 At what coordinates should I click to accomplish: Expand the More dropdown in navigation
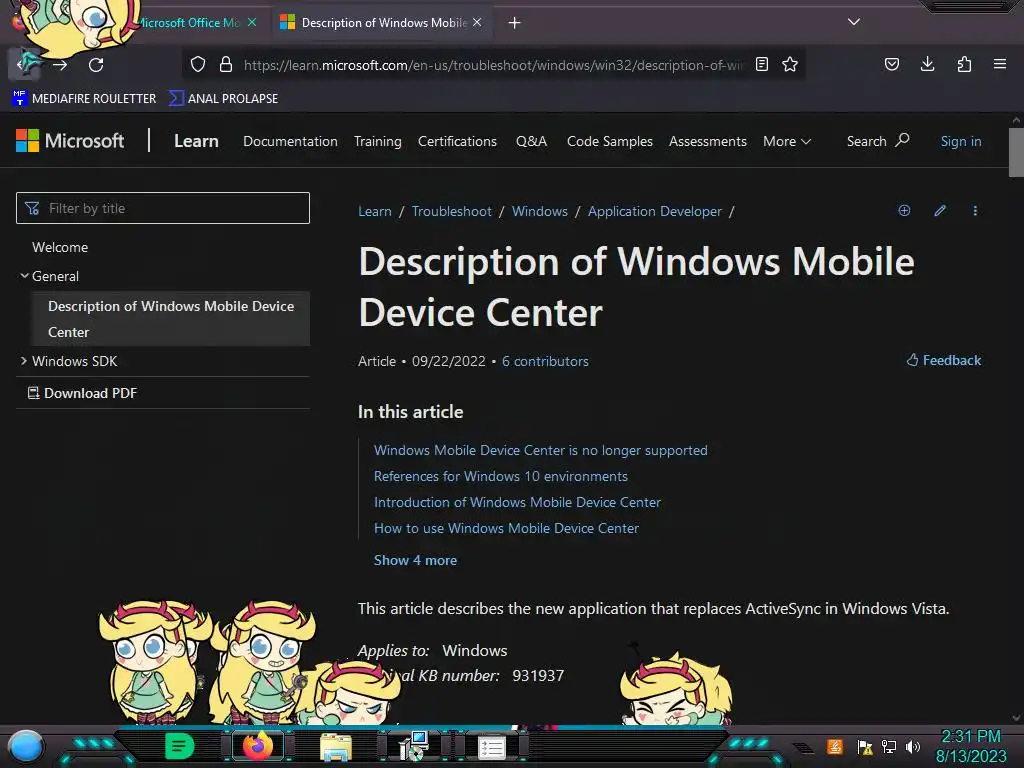click(x=787, y=141)
